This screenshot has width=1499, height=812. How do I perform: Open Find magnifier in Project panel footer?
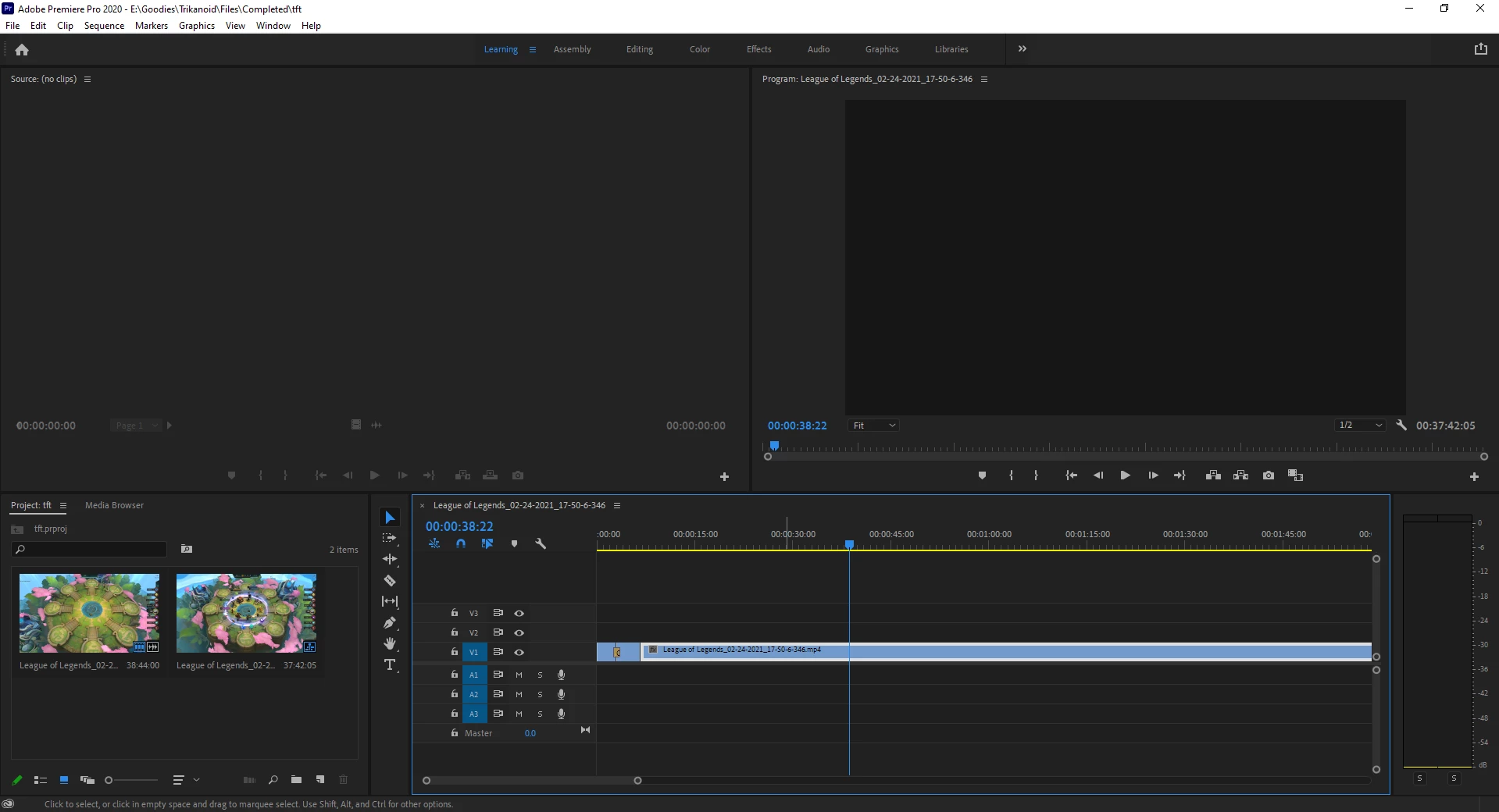(x=273, y=780)
